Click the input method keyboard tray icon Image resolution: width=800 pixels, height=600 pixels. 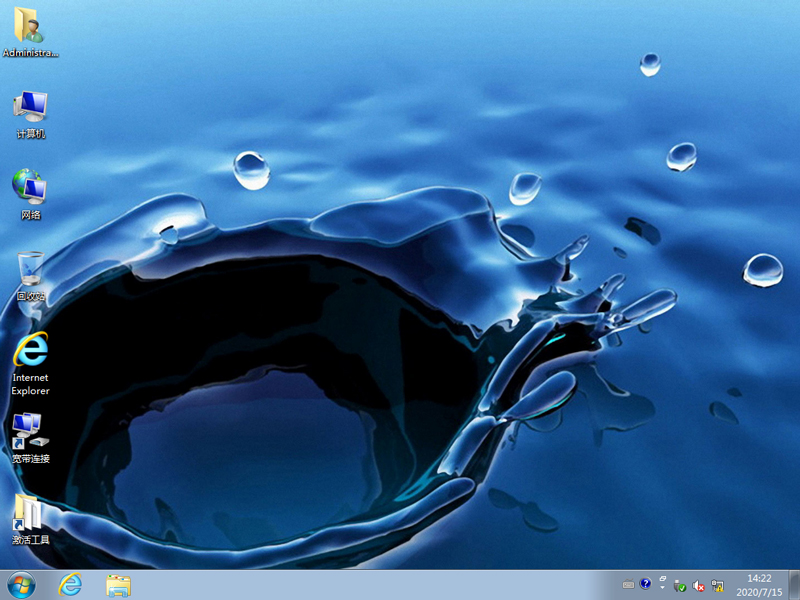click(x=628, y=585)
